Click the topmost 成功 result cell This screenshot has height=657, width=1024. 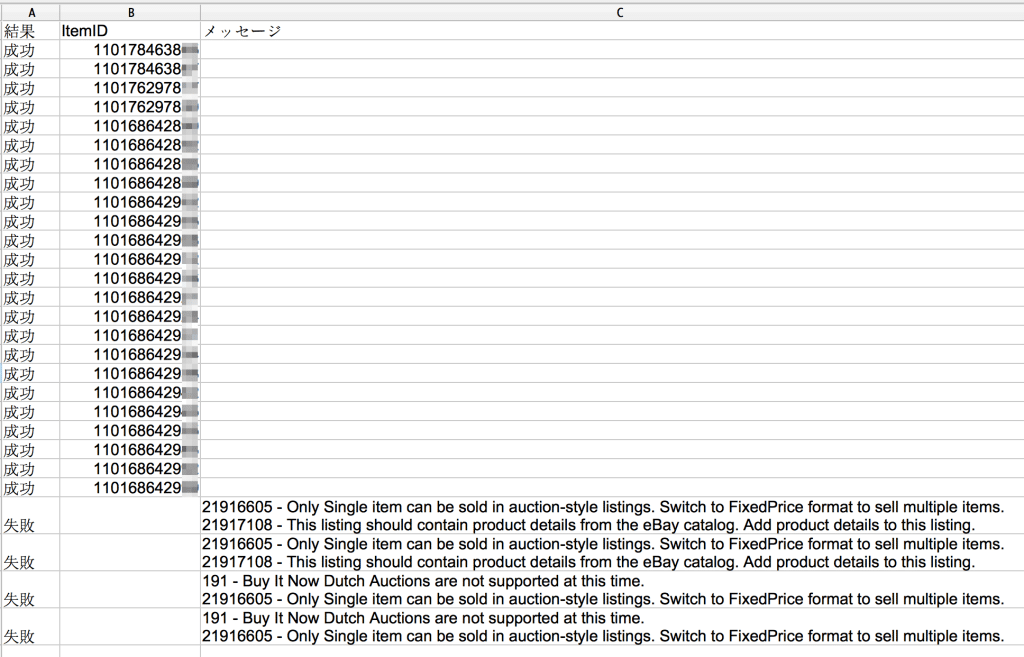point(31,50)
